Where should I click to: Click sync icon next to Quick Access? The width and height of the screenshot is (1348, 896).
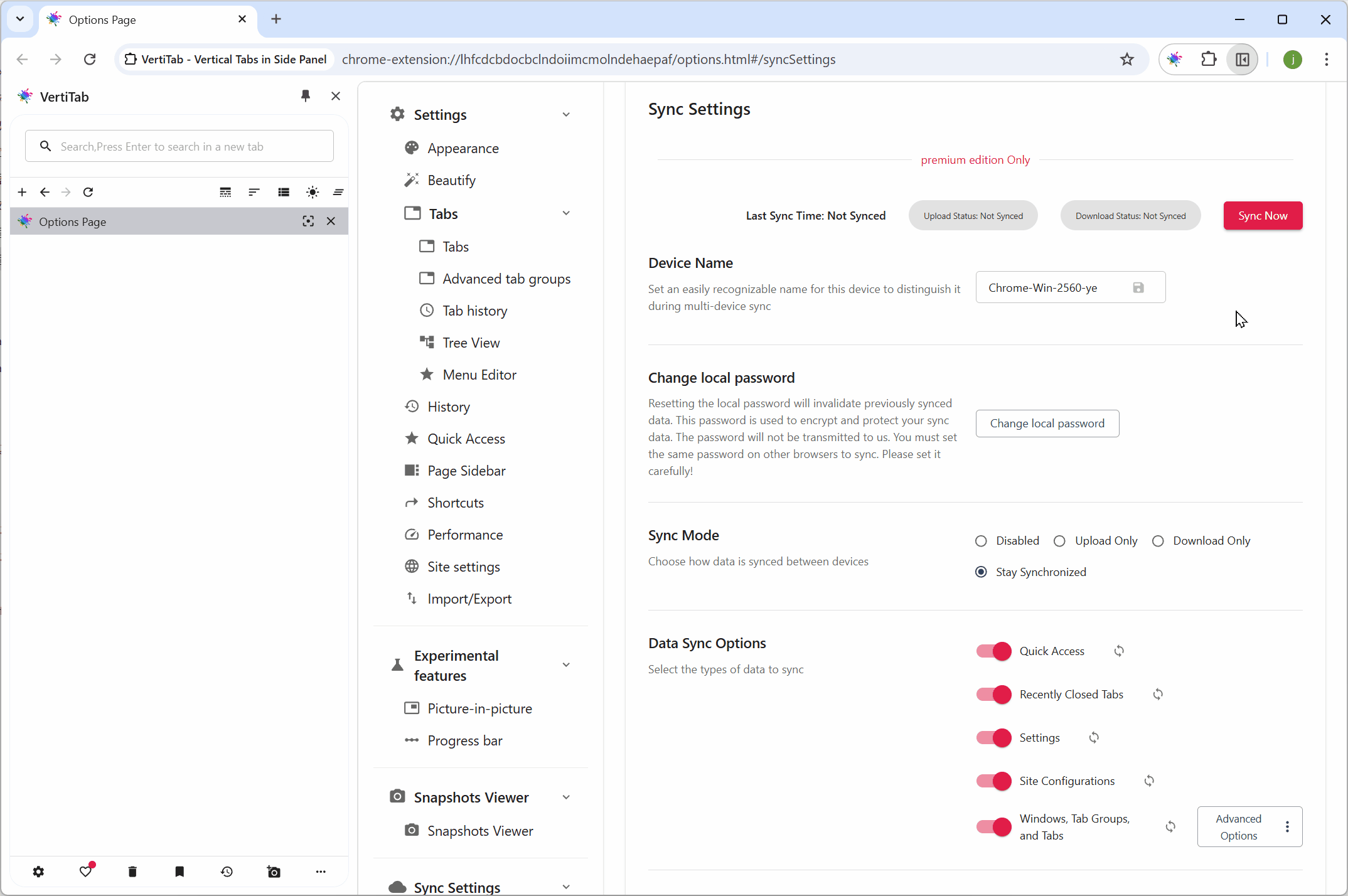[x=1119, y=651]
